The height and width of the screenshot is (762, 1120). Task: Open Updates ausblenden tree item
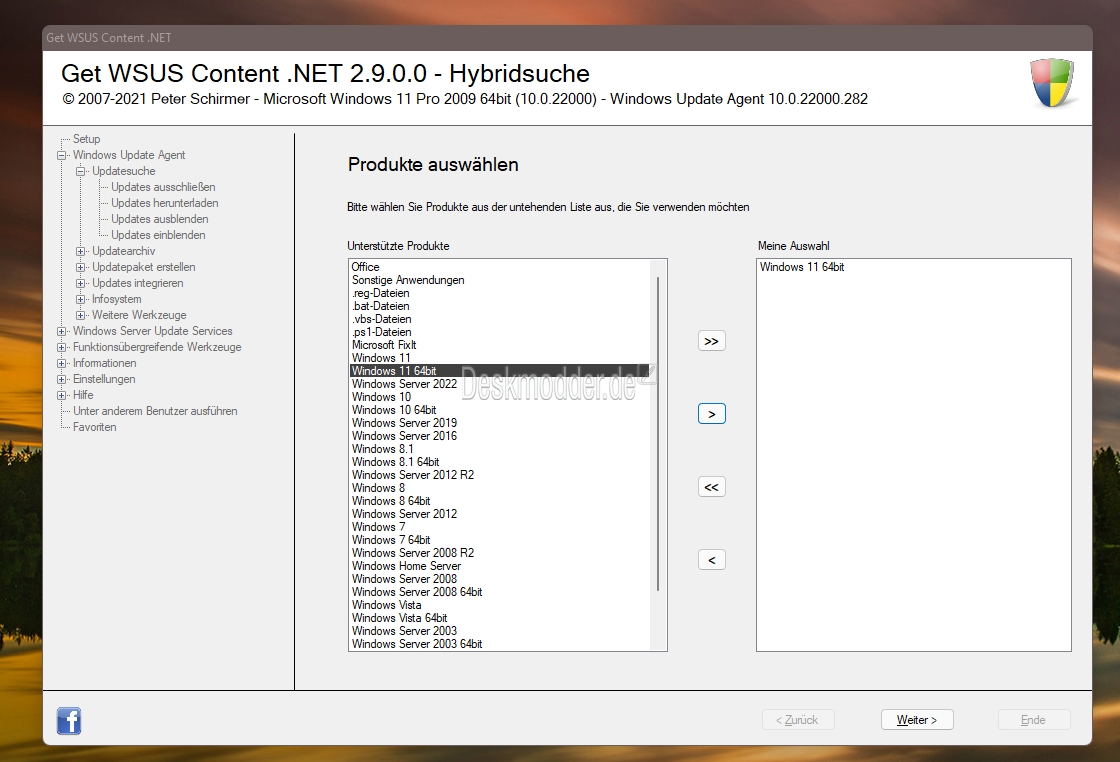(x=159, y=219)
